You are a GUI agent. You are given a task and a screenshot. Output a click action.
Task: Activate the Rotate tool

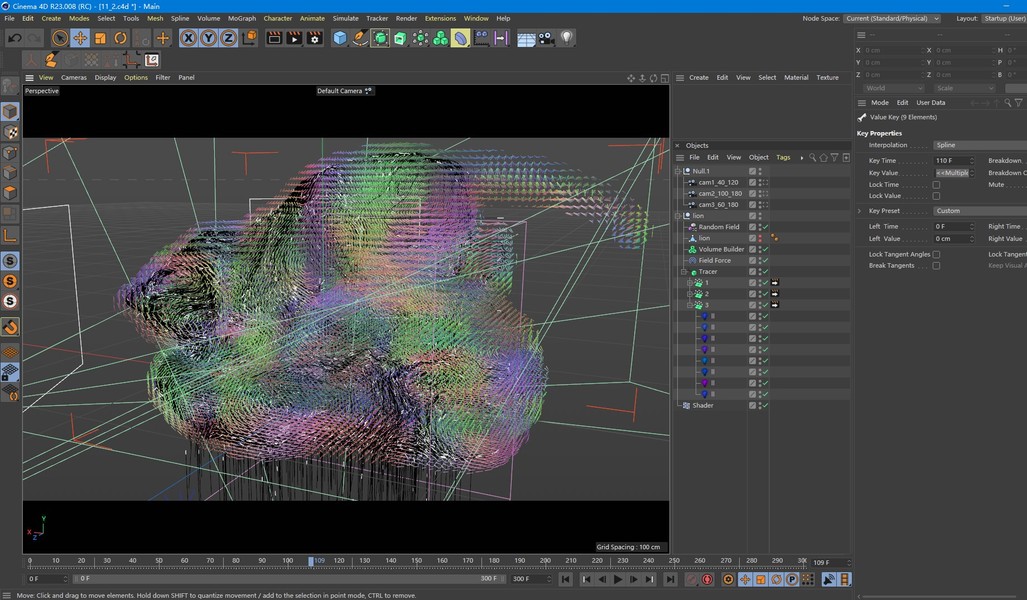[120, 38]
